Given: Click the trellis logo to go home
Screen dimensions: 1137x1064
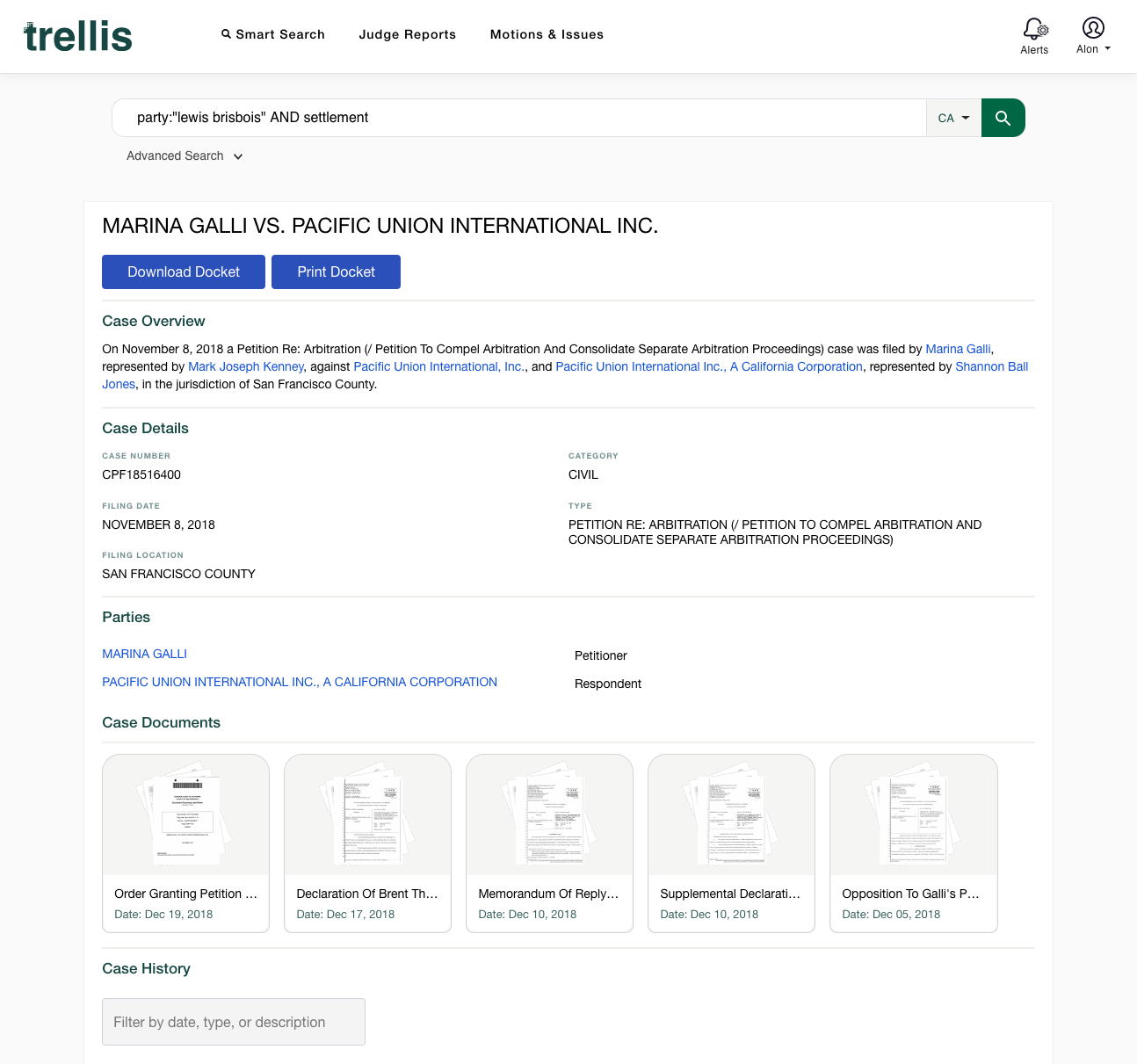Looking at the screenshot, I should tap(77, 36).
